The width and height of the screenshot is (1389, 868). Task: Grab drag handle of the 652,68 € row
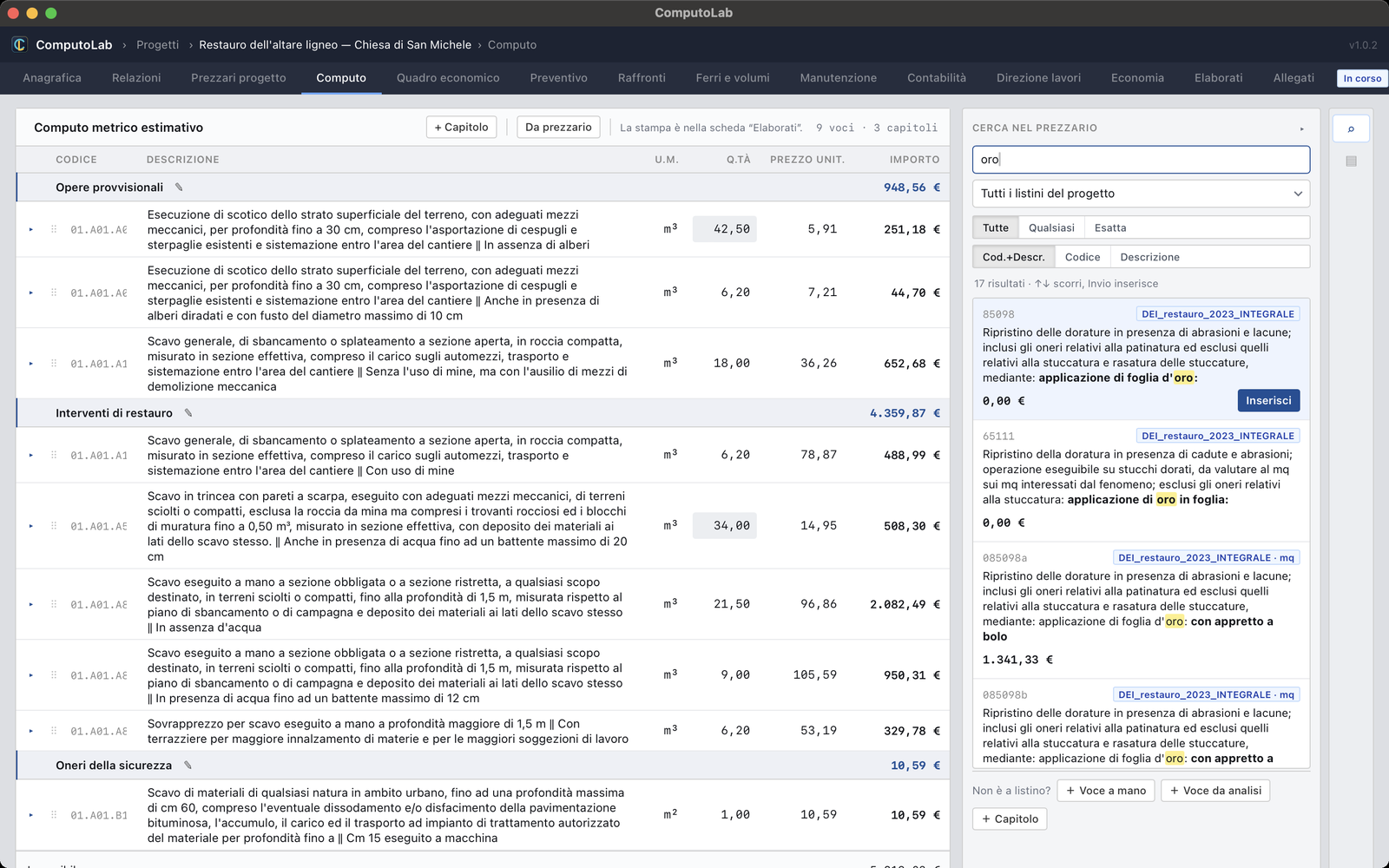54,364
